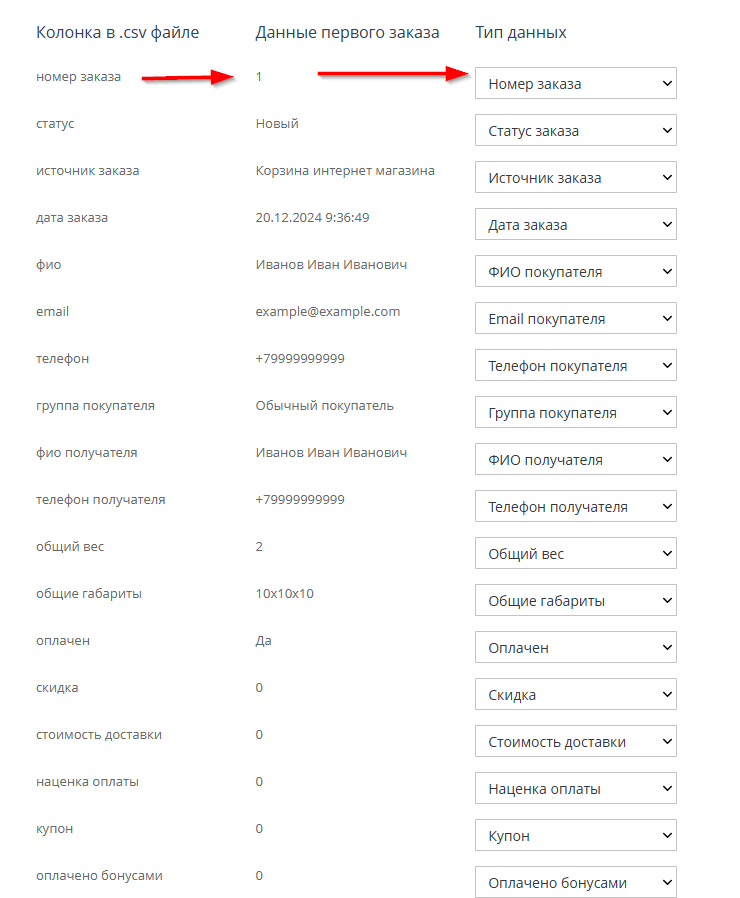Open the ФИО покупателя dropdown
The height and width of the screenshot is (898, 740).
(575, 272)
